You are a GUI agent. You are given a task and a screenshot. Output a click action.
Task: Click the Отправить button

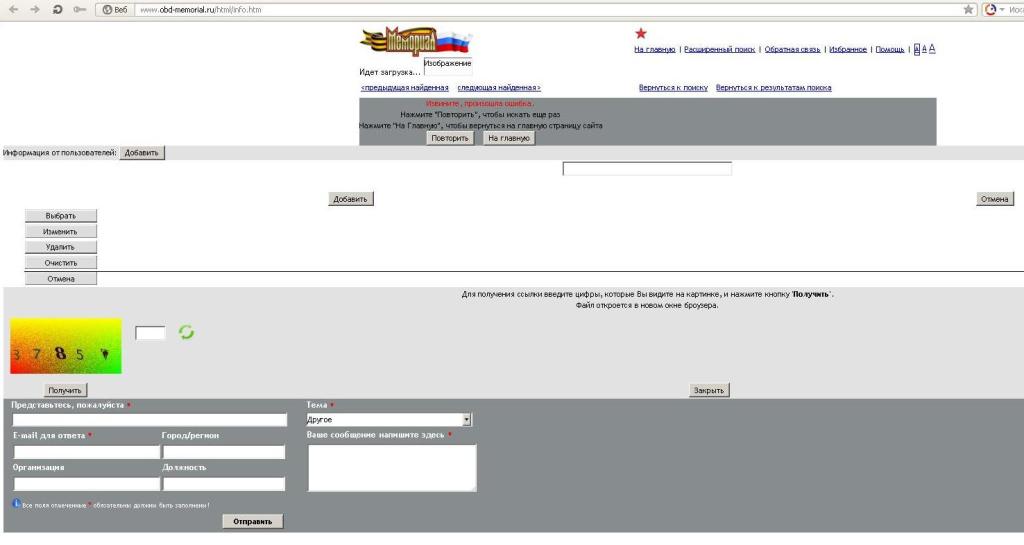coord(253,522)
